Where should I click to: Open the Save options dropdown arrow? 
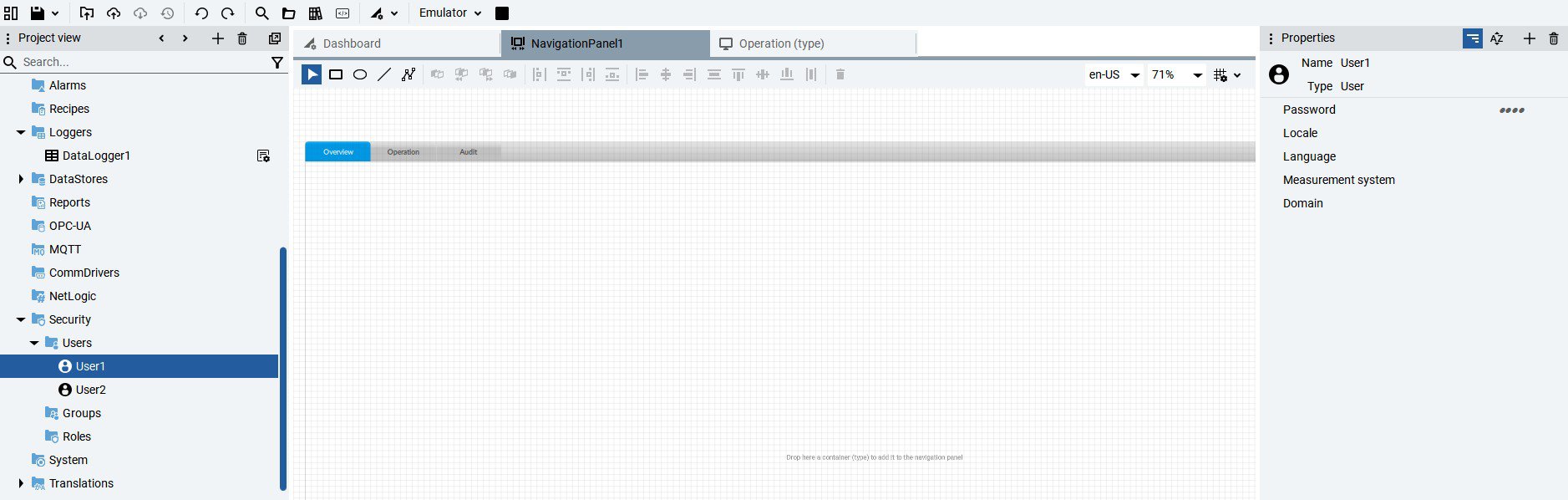coord(55,13)
